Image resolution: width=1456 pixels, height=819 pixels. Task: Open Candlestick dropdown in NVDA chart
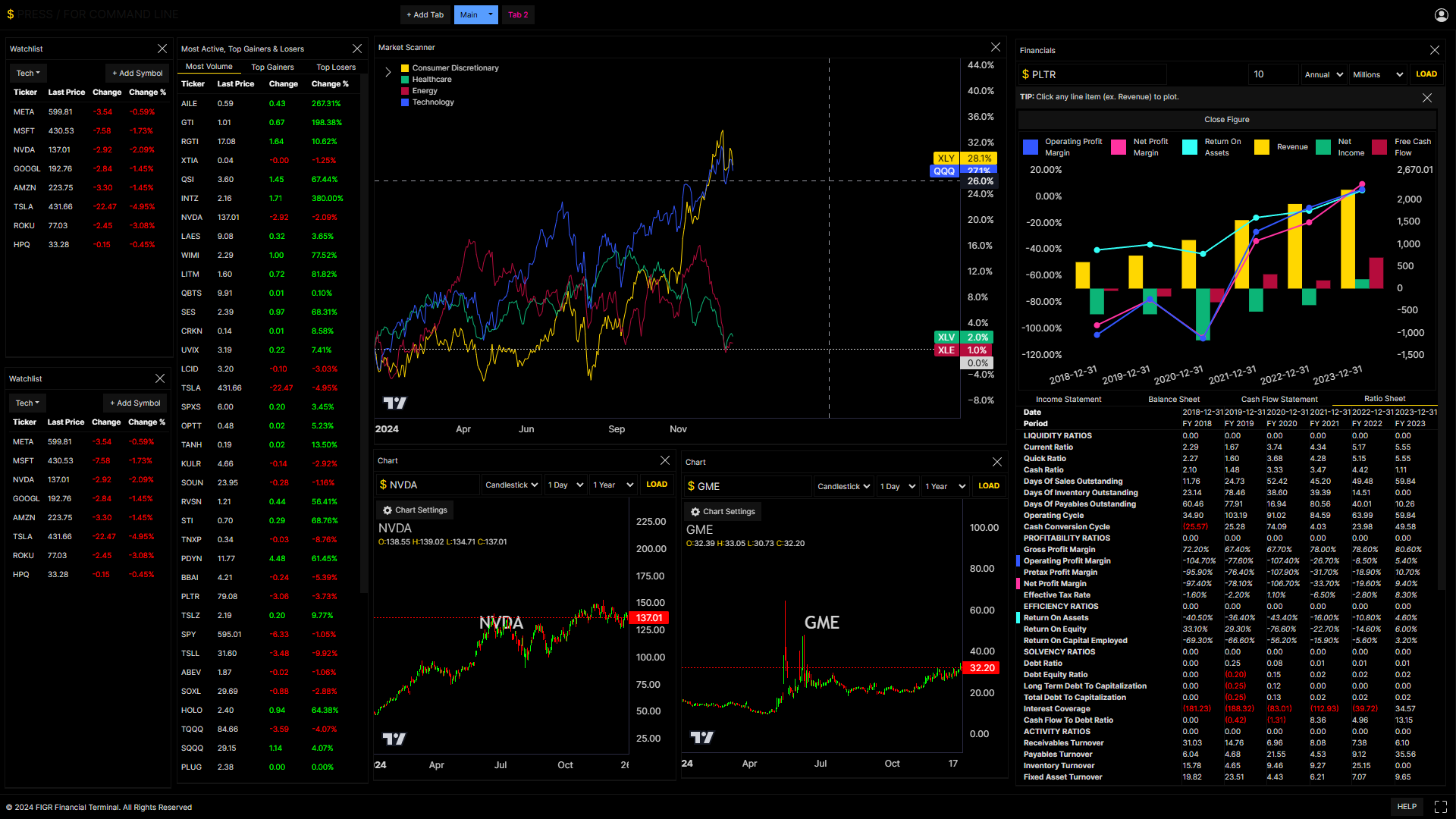(x=511, y=485)
